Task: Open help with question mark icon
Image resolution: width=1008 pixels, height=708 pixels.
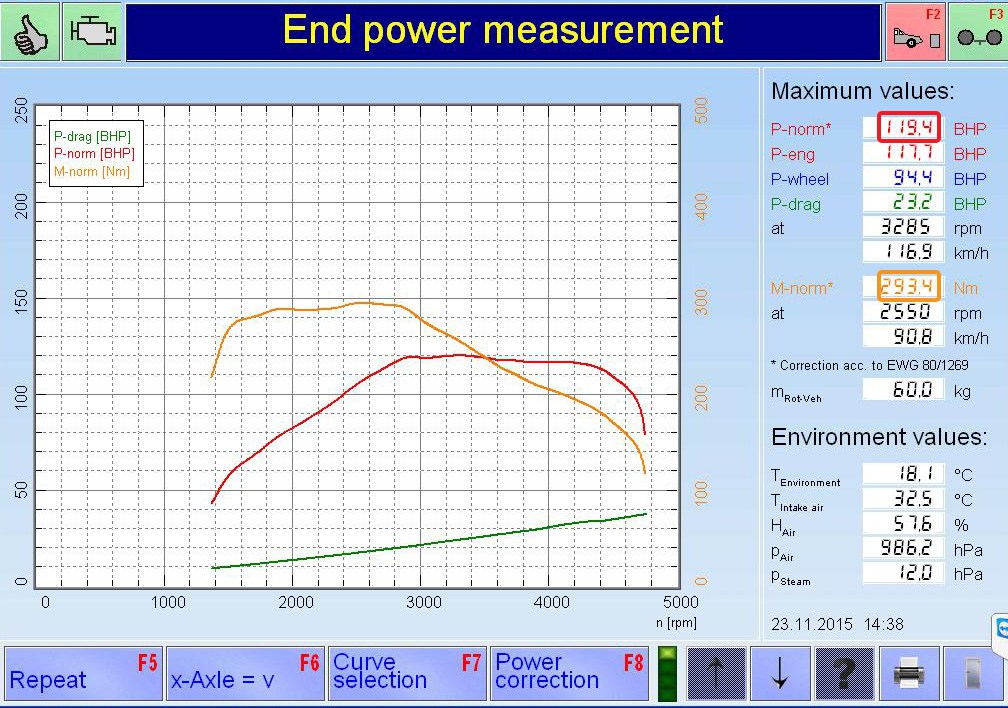Action: (x=844, y=674)
